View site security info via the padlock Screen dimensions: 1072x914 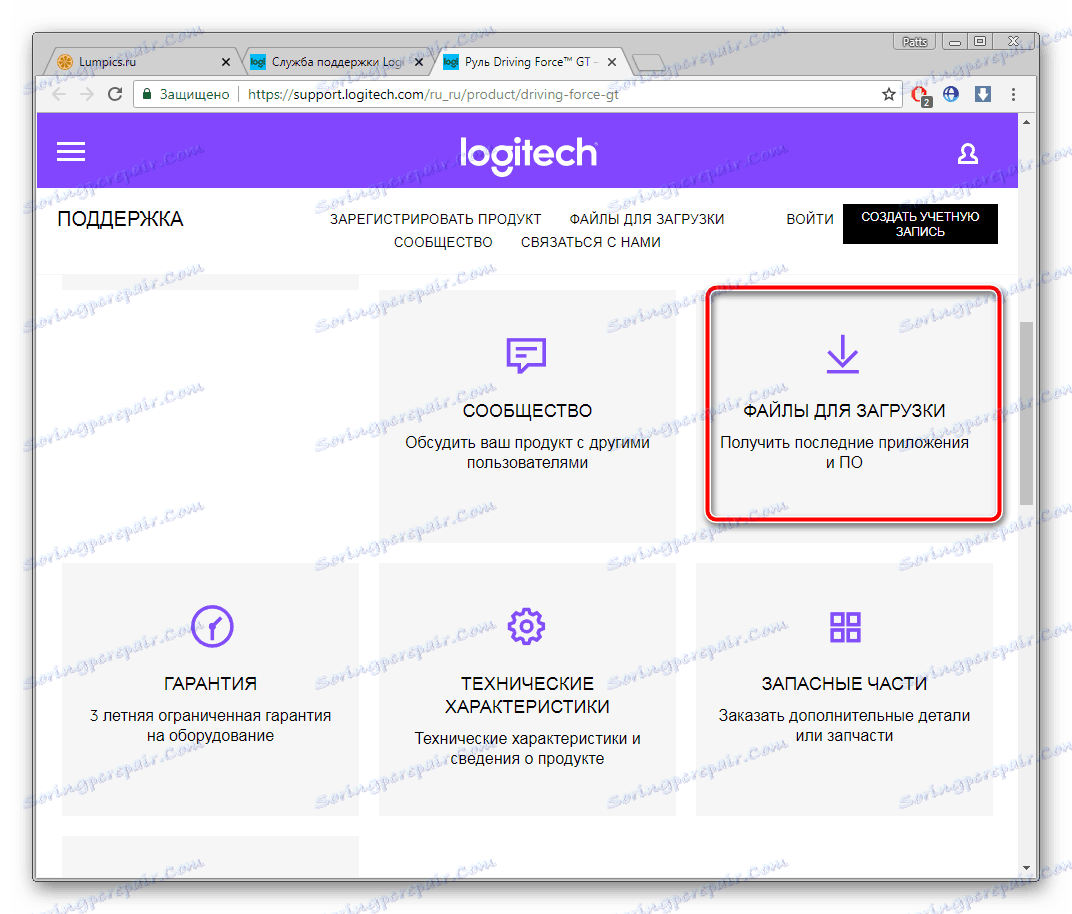click(146, 94)
